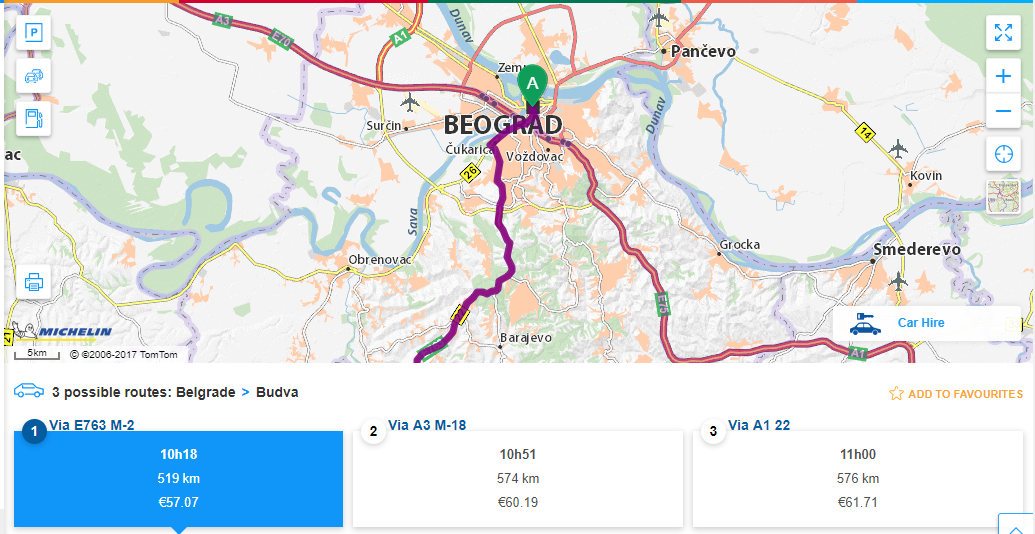Select route 2 via A3 M-18

click(518, 478)
